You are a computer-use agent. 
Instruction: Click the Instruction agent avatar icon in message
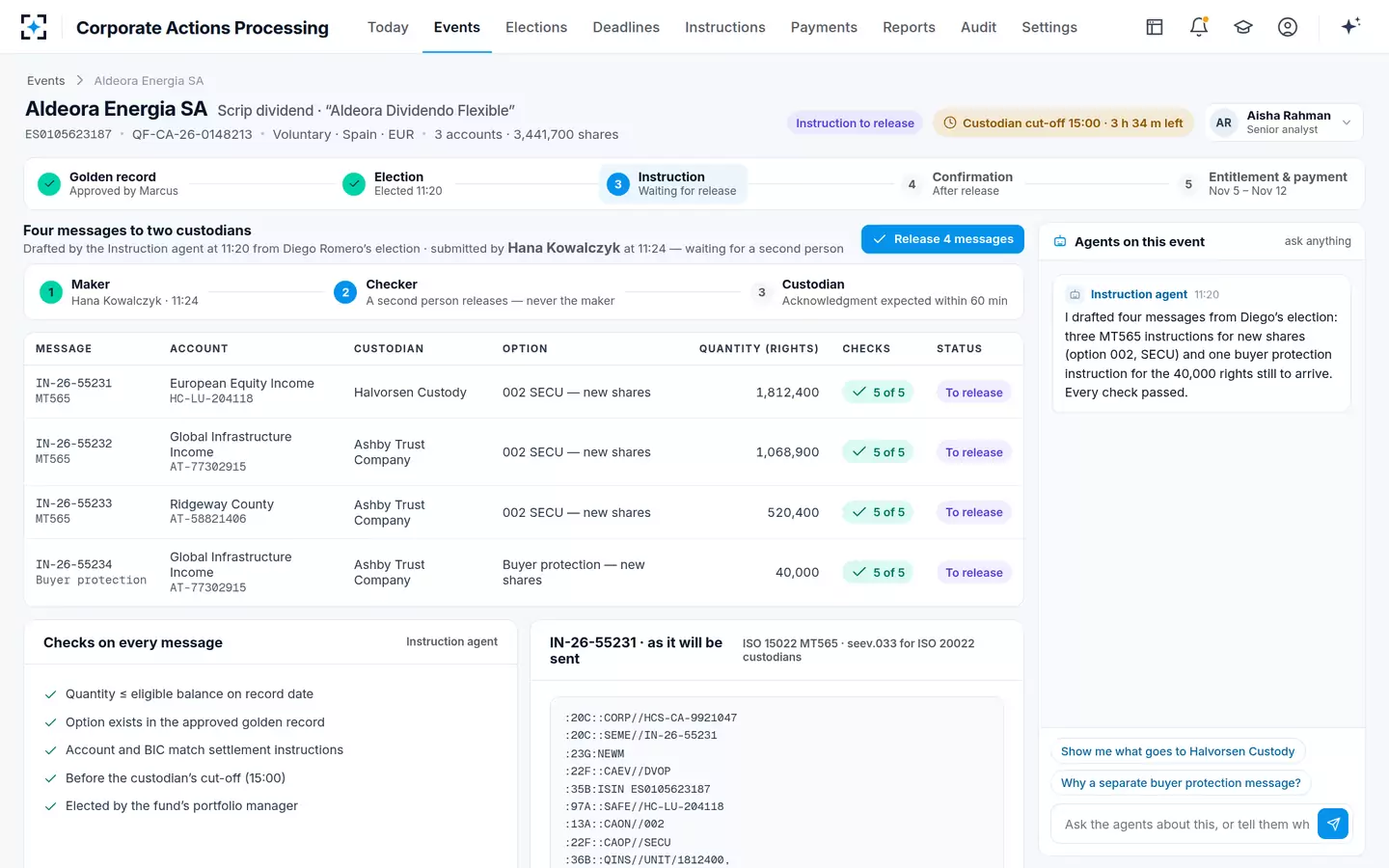[x=1075, y=294]
